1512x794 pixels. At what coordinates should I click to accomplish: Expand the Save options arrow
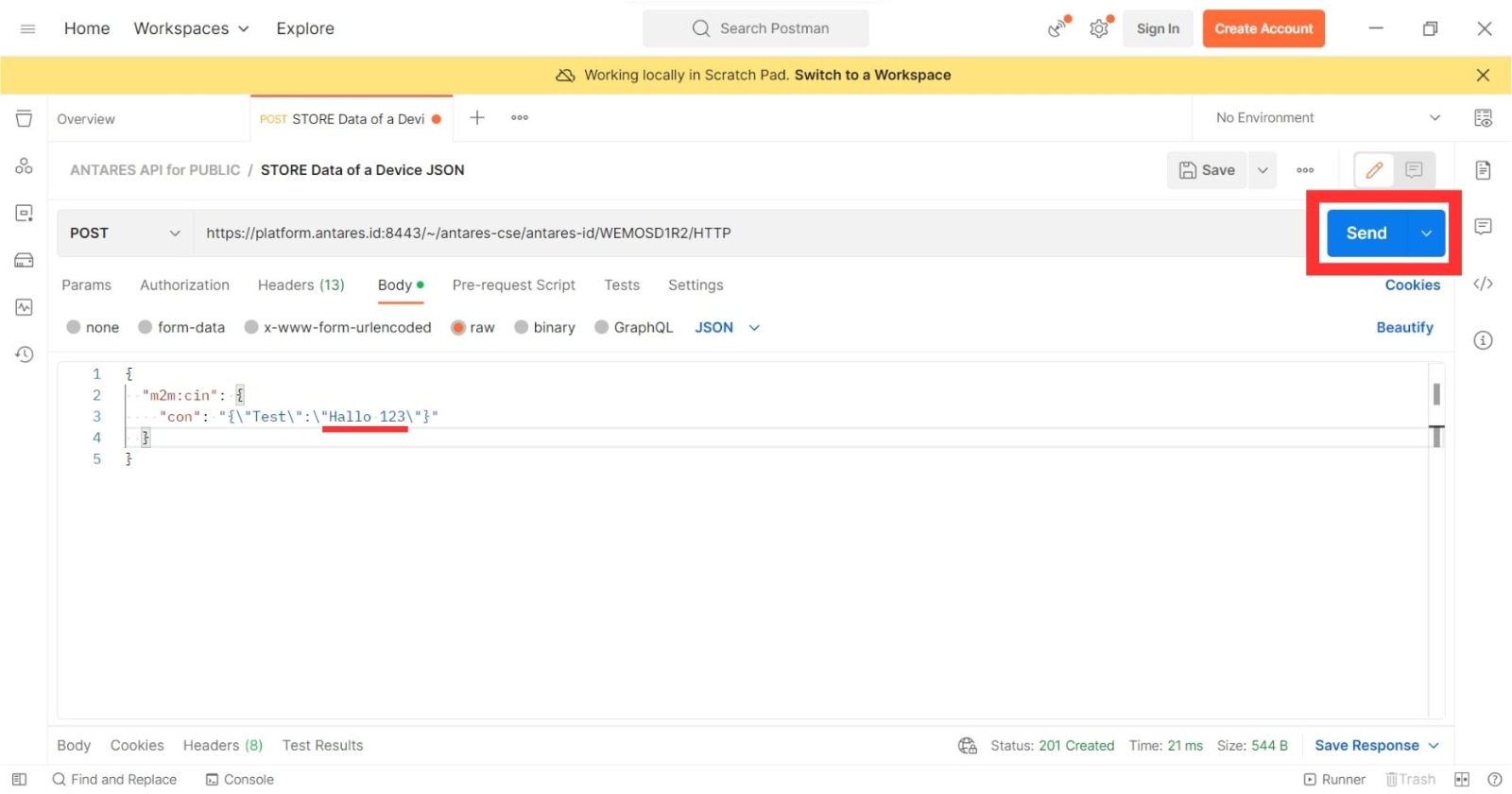1263,170
